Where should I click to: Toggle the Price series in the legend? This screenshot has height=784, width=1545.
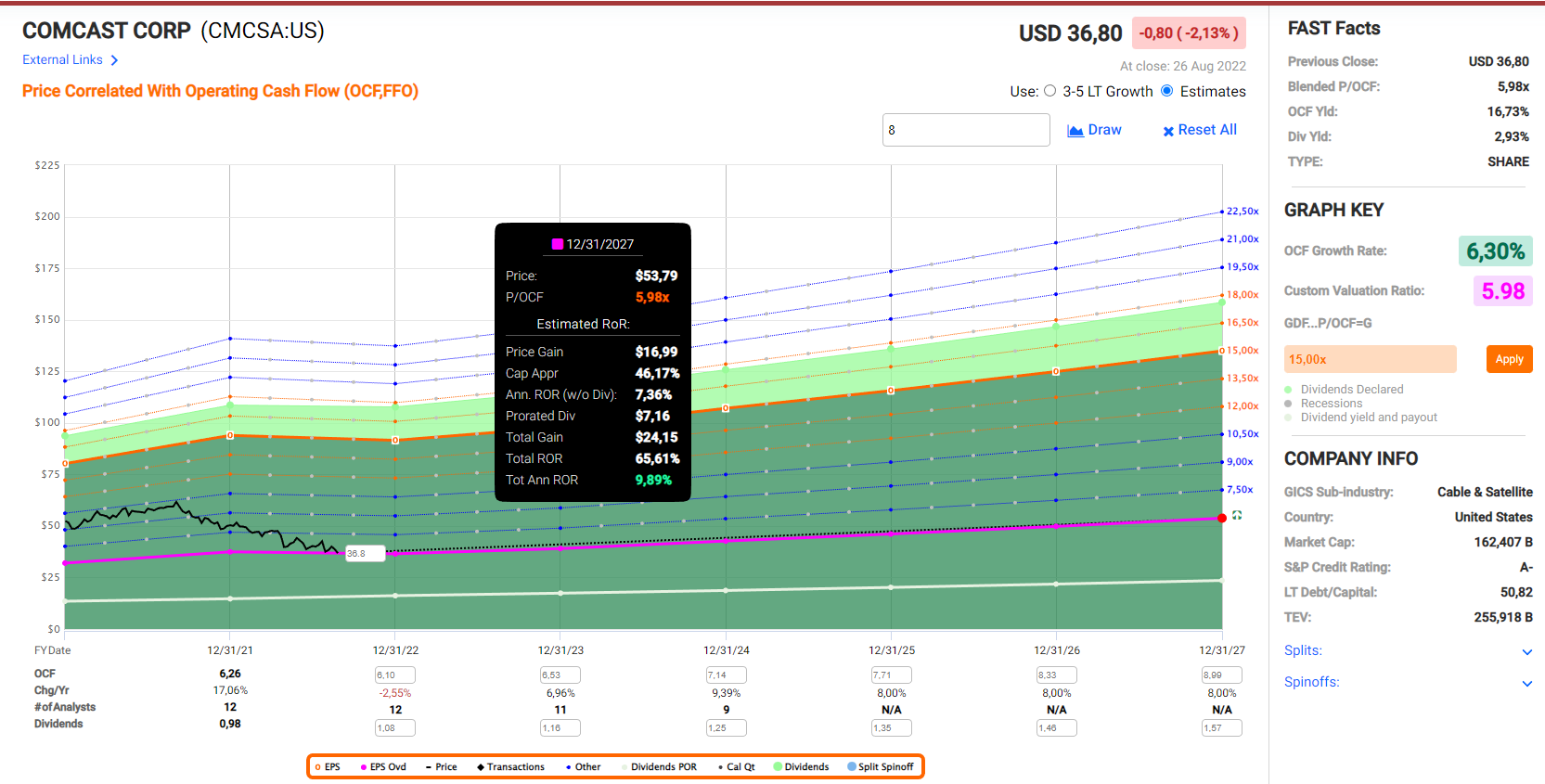pyautogui.click(x=429, y=767)
